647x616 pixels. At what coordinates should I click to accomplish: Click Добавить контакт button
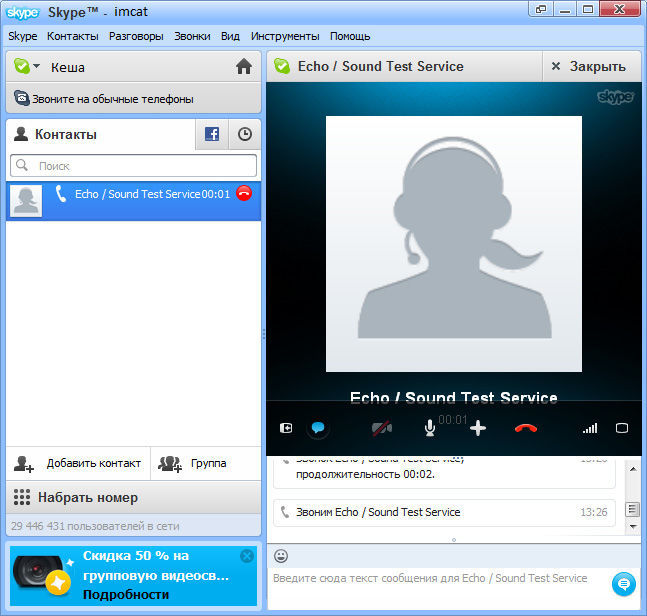[x=79, y=463]
